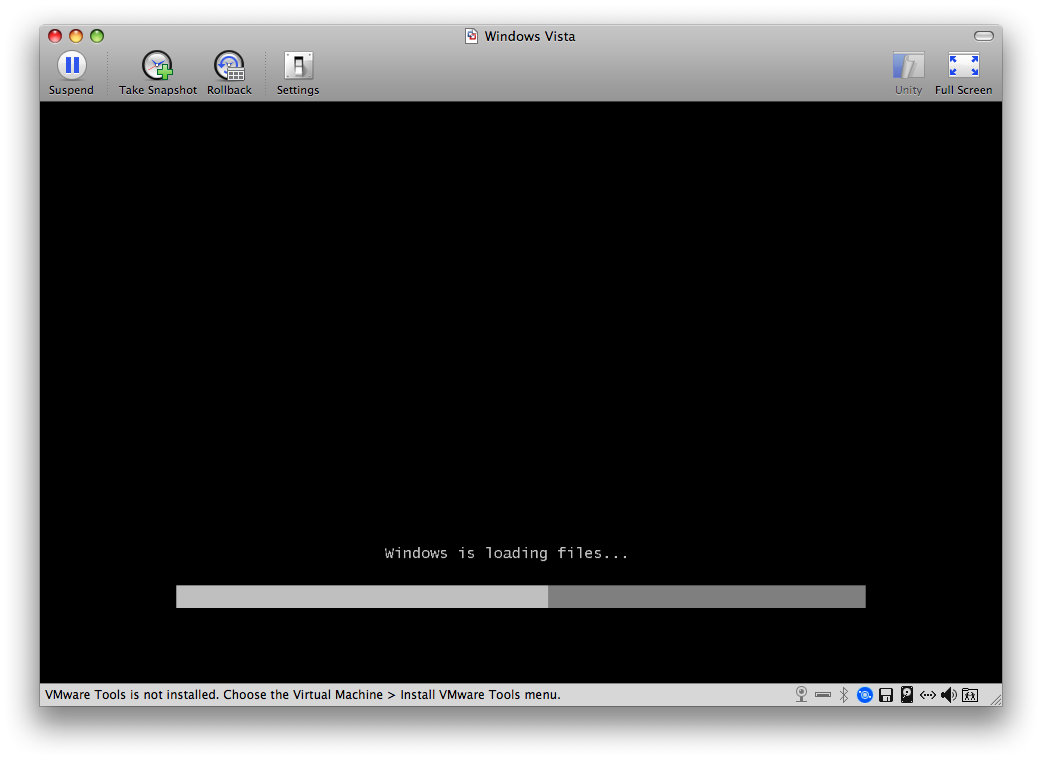The height and width of the screenshot is (761, 1042).
Task: Click the webcam device status icon
Action: click(801, 695)
